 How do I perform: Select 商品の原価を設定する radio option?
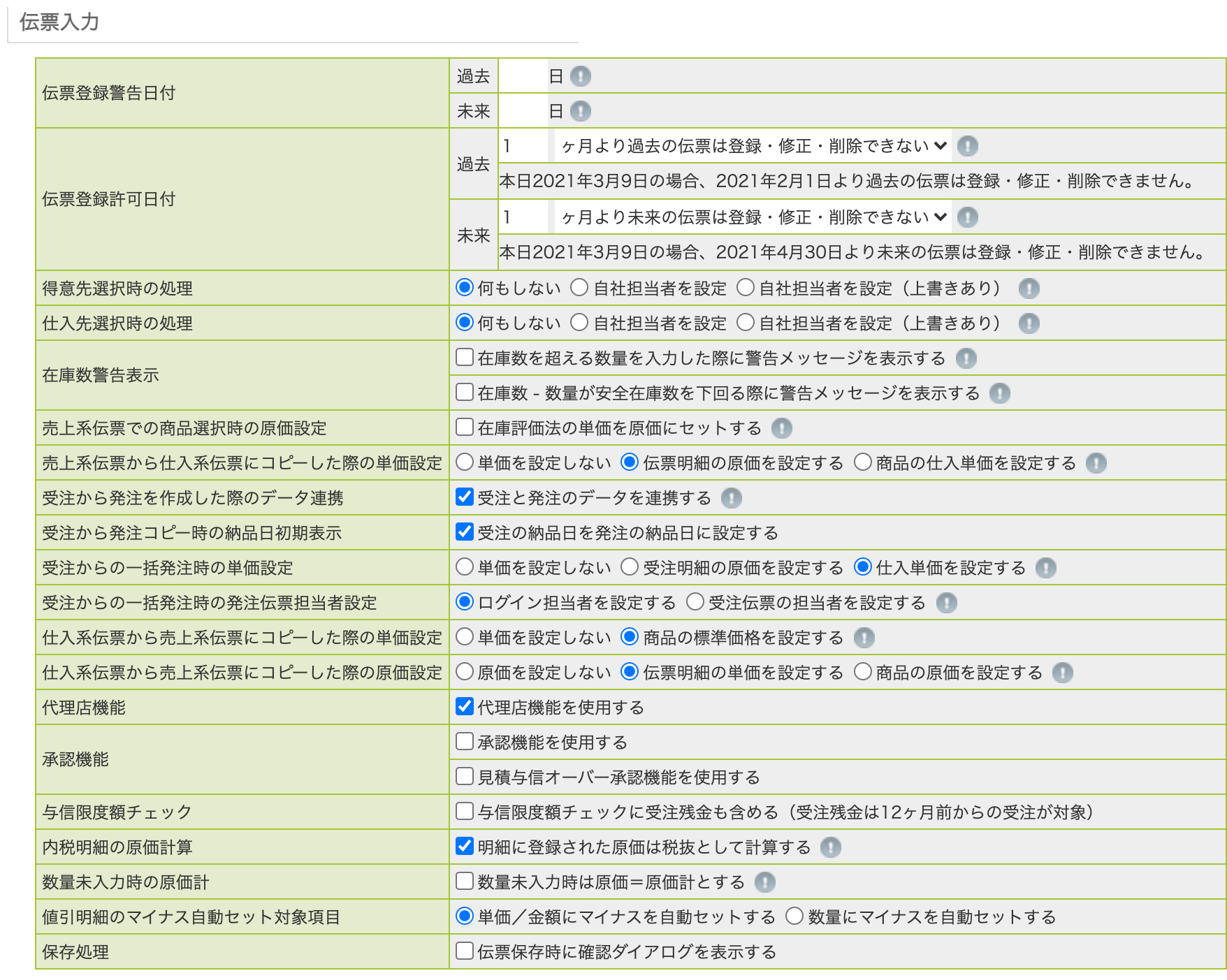click(x=863, y=671)
